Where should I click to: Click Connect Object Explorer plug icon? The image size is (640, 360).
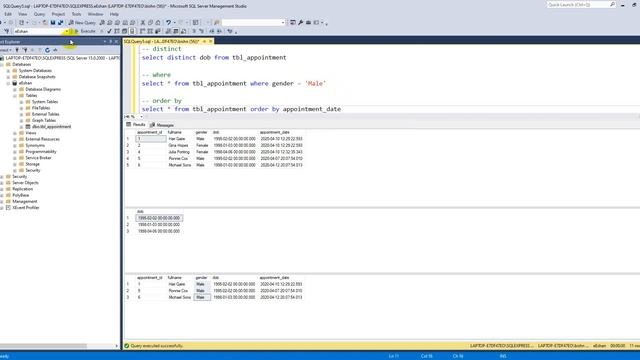pos(17,50)
